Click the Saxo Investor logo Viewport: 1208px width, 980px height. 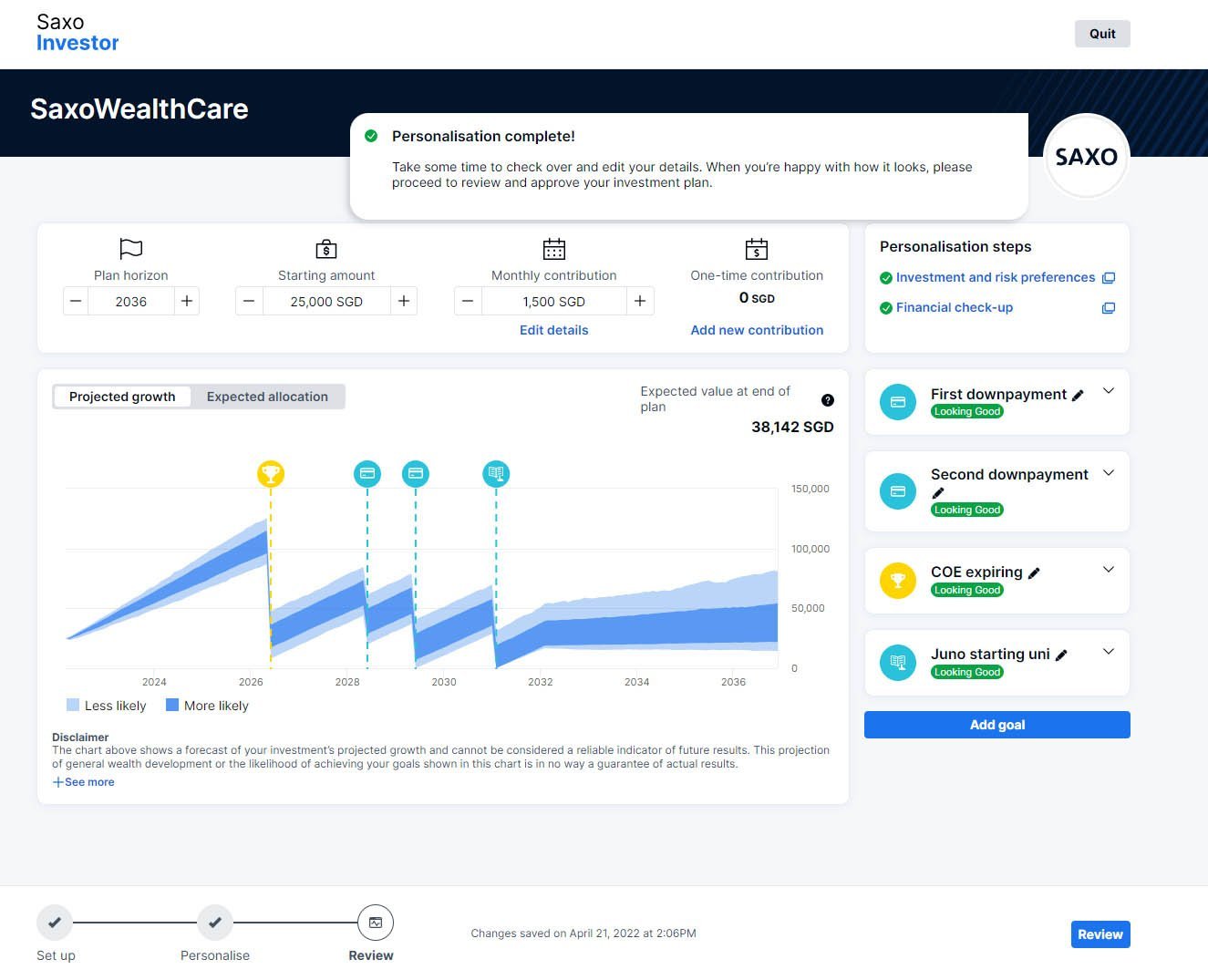pyautogui.click(x=77, y=33)
